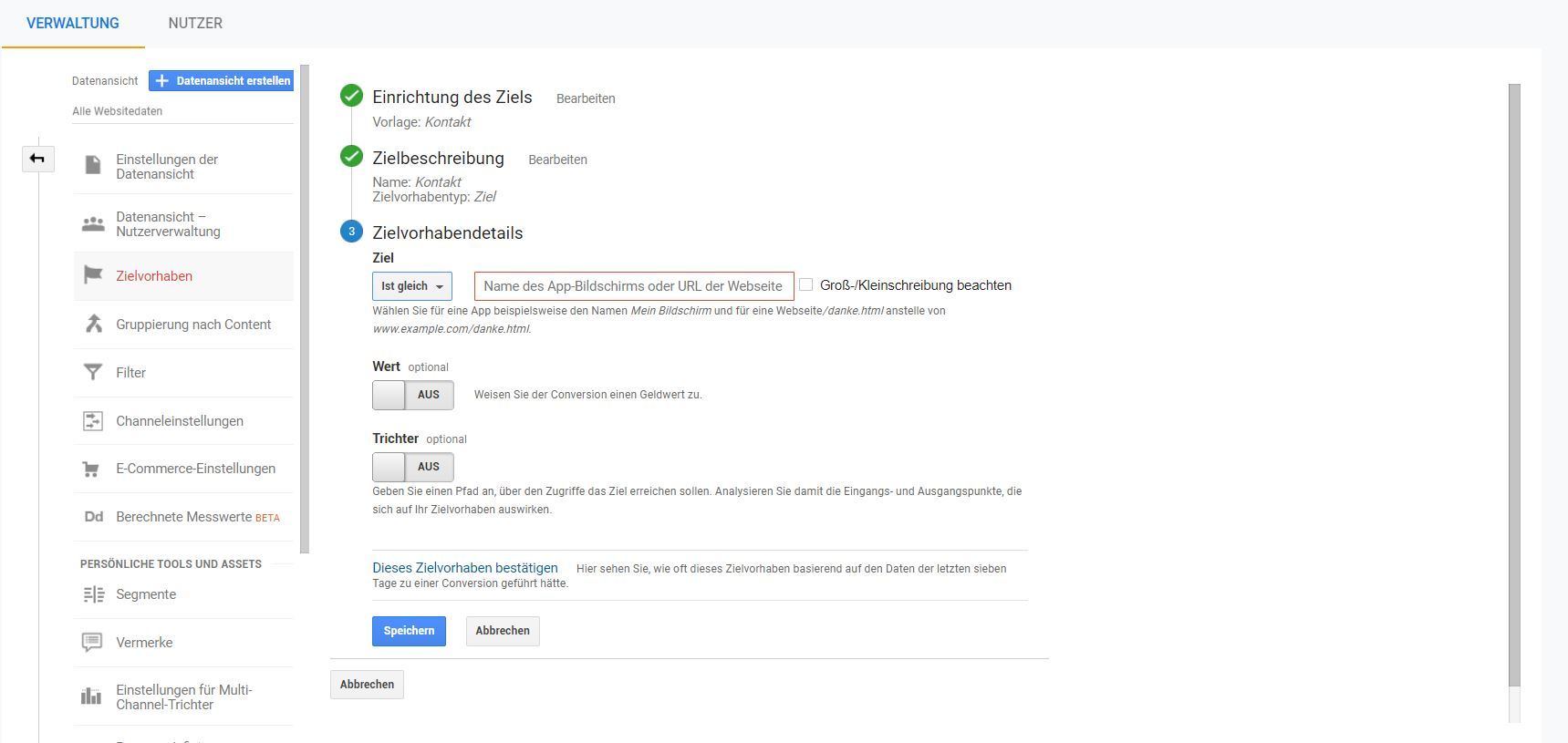Open the Ist gleich dropdown
The width and height of the screenshot is (1568, 743).
tap(412, 286)
